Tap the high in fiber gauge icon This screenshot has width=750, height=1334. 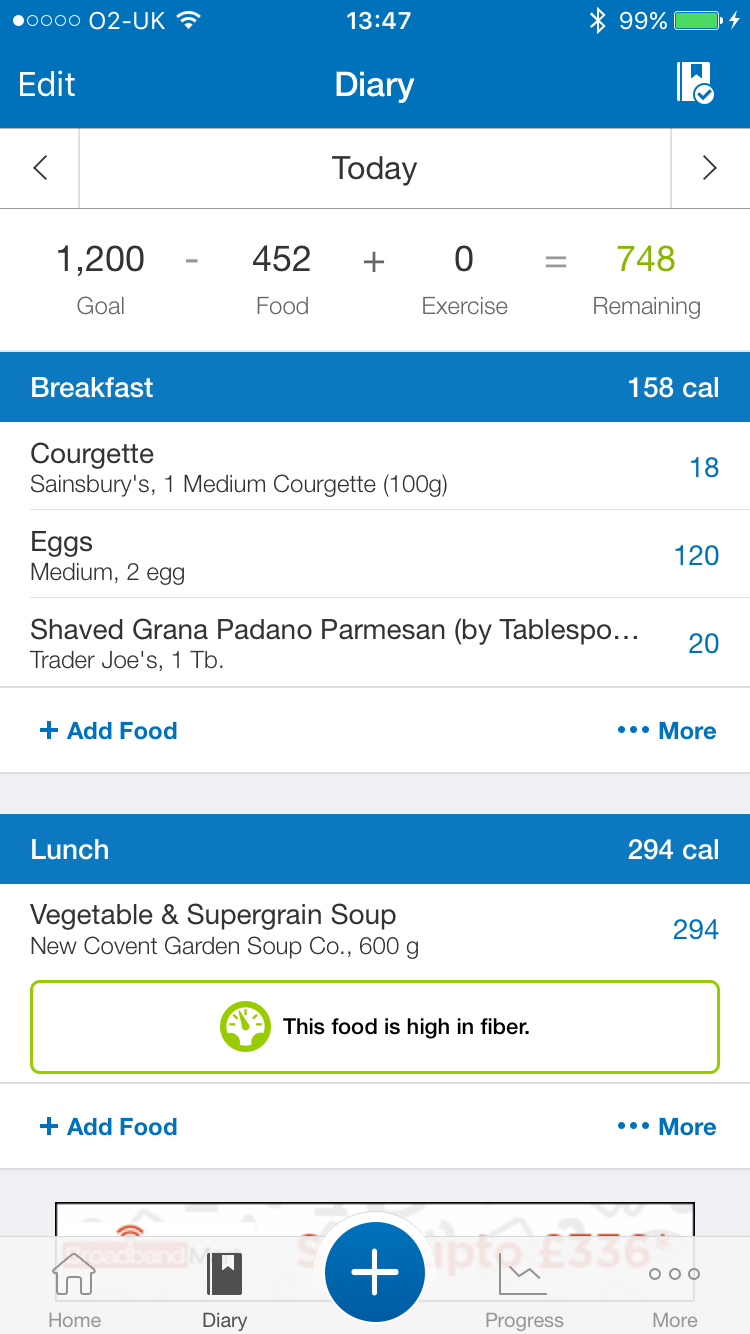245,1026
